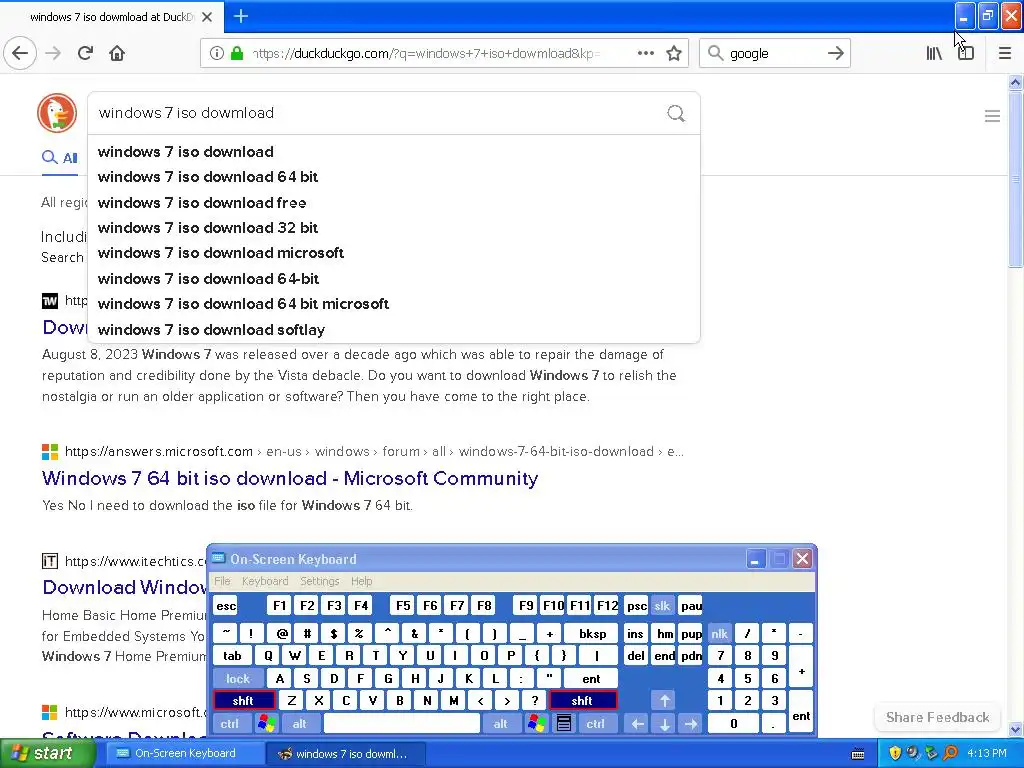Show site information via the info icon
This screenshot has width=1024, height=768.
click(217, 53)
